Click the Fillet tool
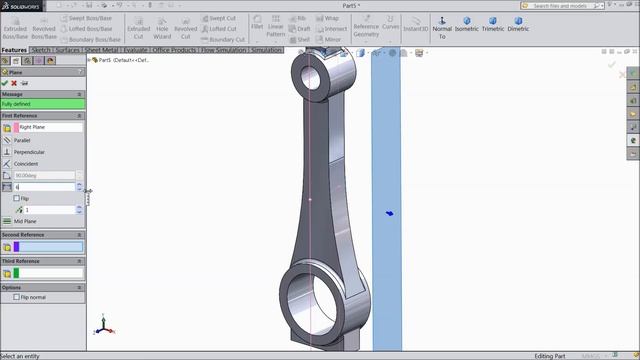 pos(257,22)
